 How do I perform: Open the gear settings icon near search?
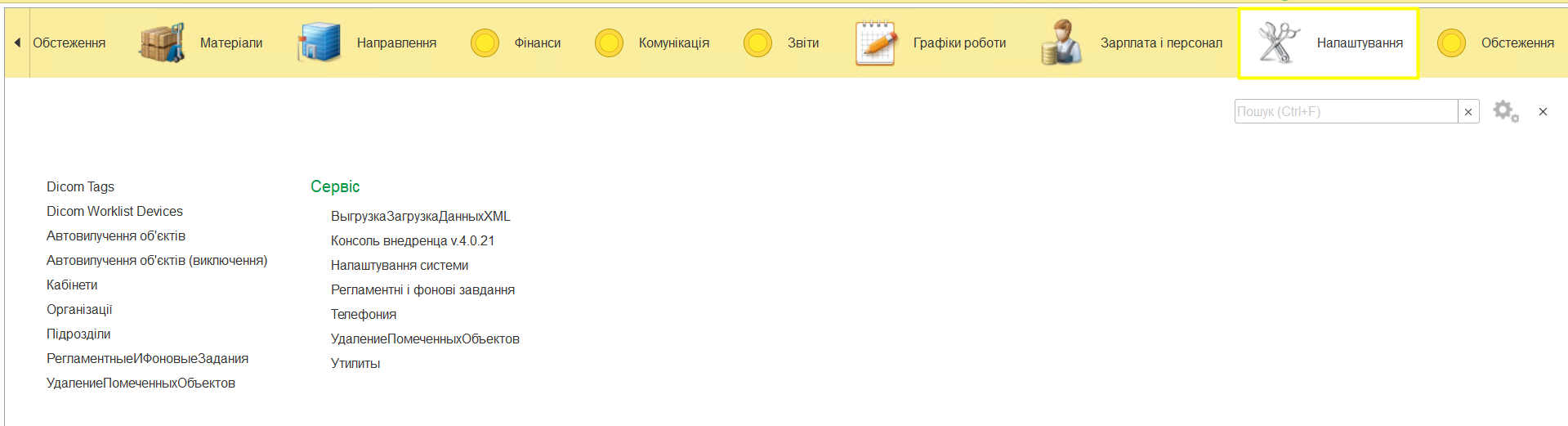click(x=1505, y=111)
